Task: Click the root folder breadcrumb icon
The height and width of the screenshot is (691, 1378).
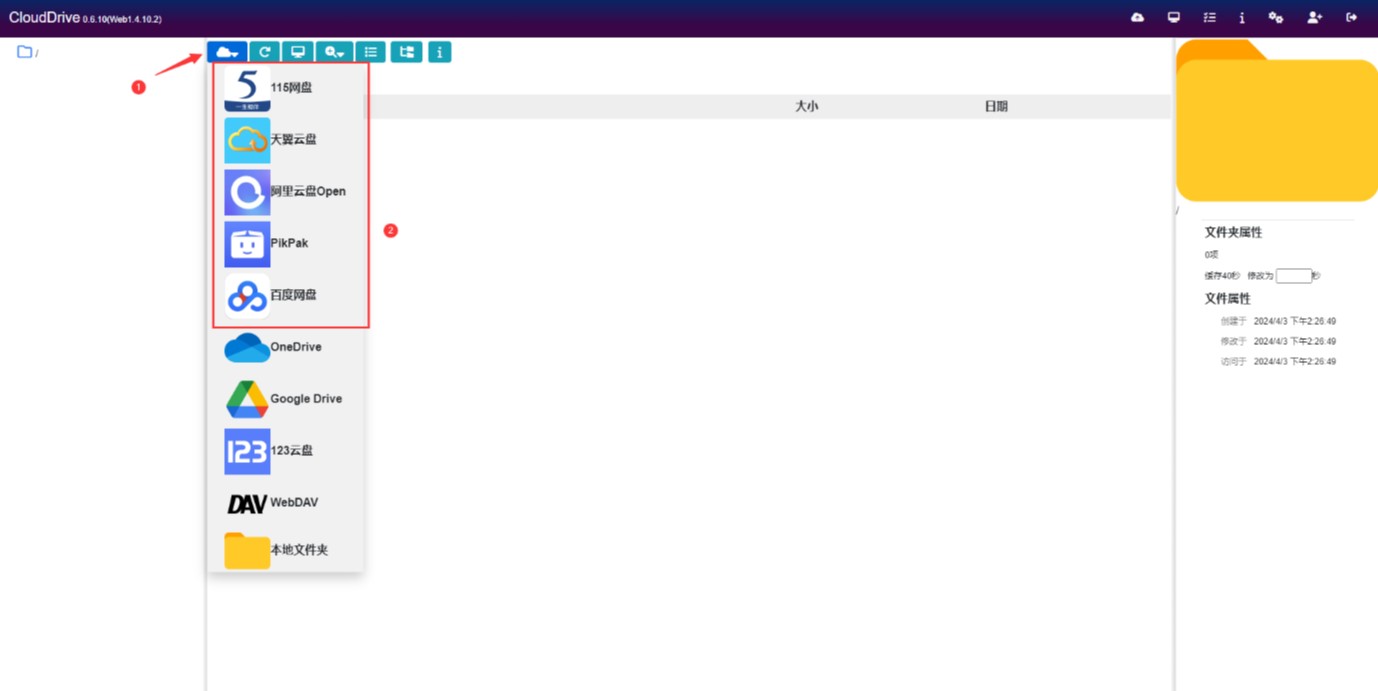Action: [24, 52]
